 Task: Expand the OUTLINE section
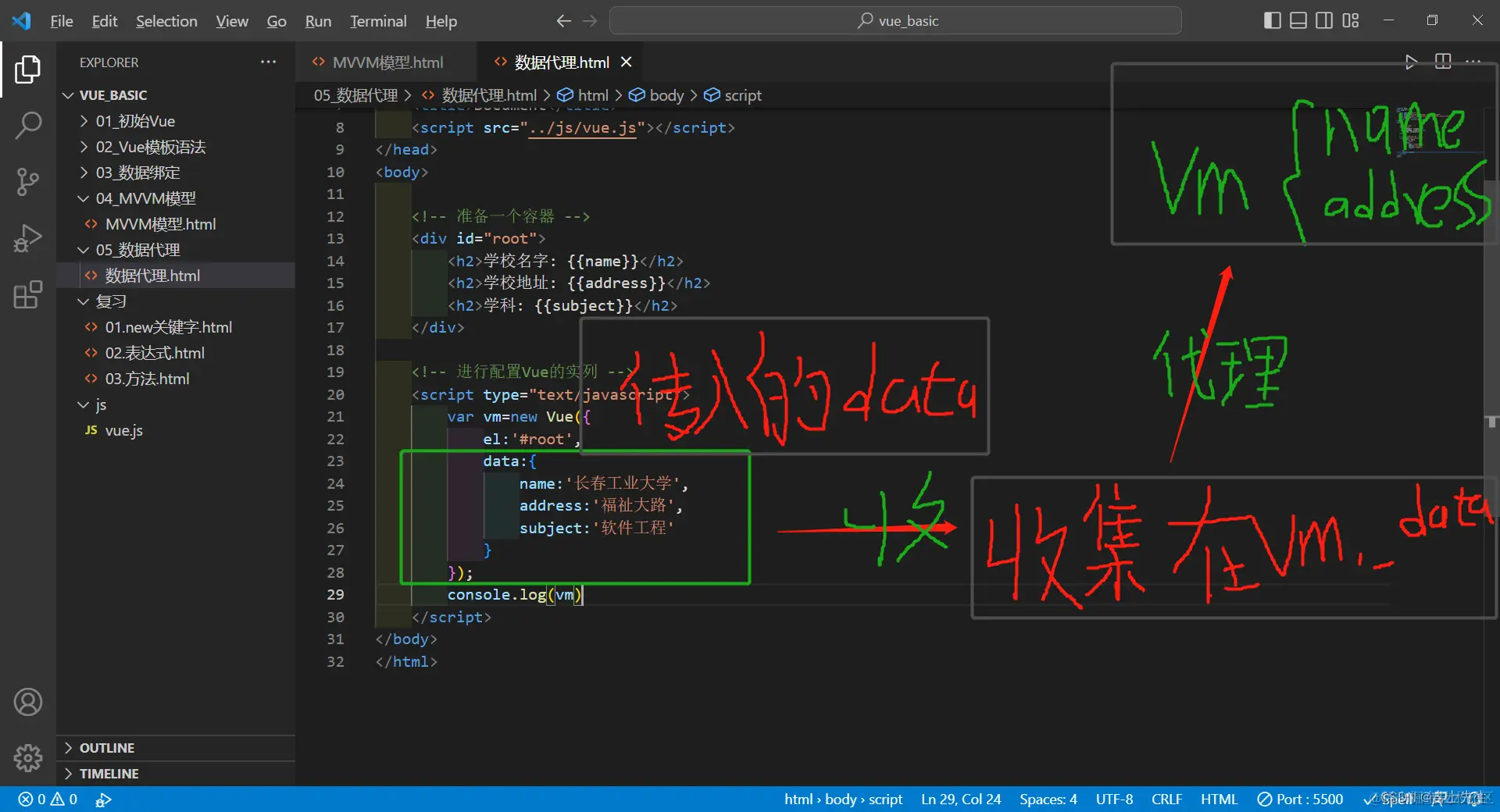tap(176, 748)
